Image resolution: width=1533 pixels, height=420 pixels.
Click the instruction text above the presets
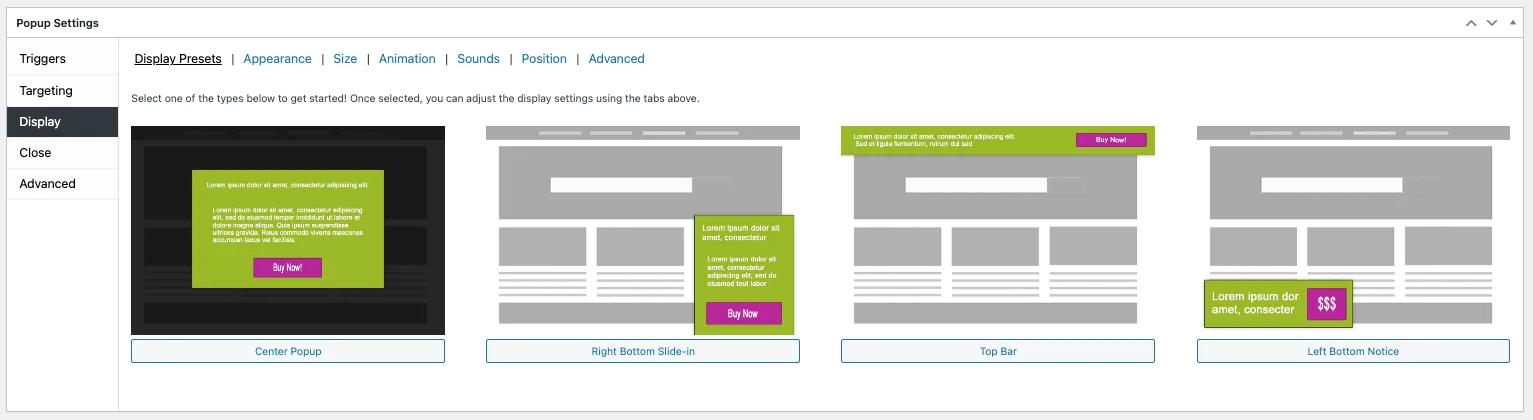coord(415,99)
